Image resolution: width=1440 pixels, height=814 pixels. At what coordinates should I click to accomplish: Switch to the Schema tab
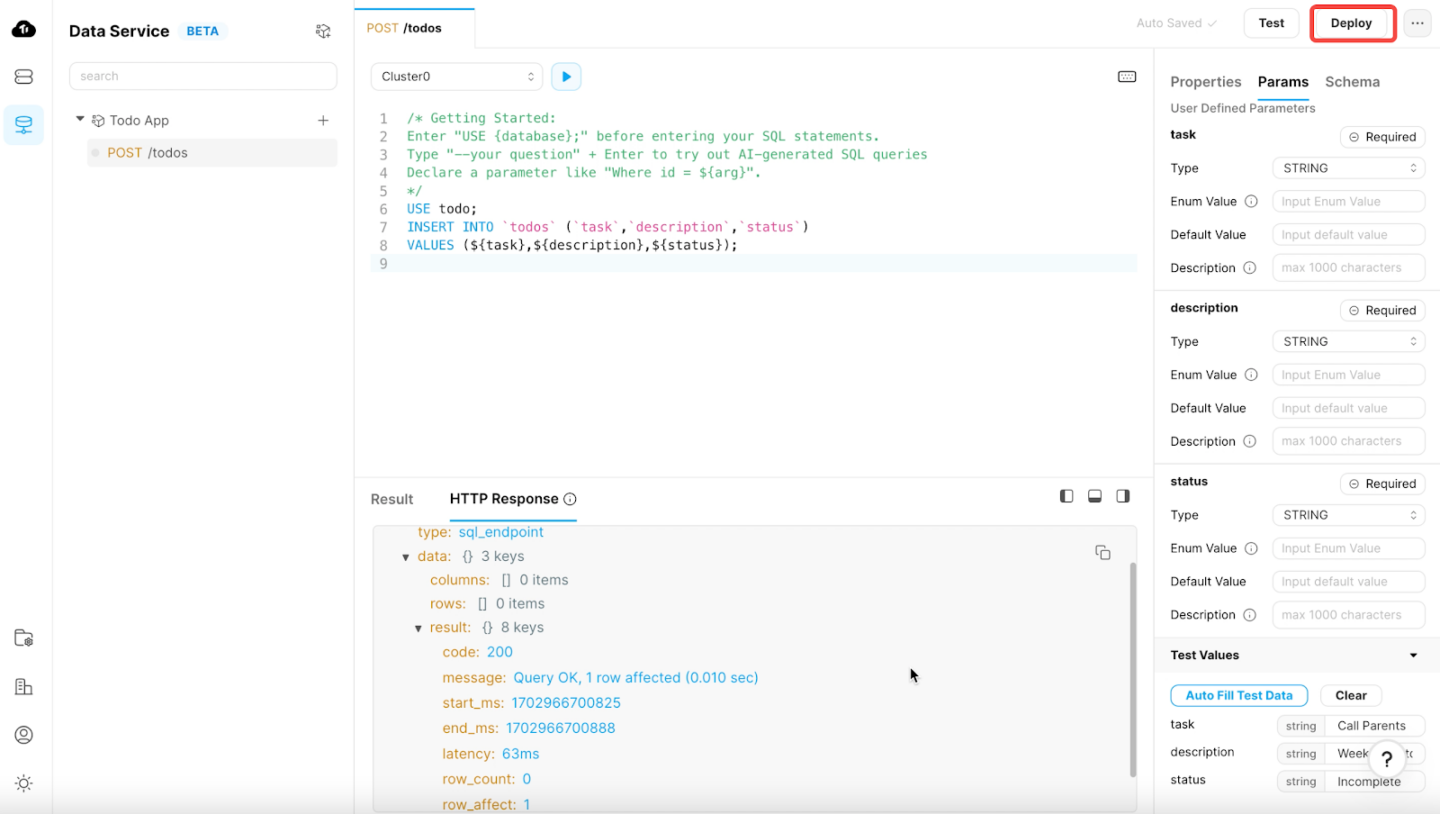(1352, 81)
